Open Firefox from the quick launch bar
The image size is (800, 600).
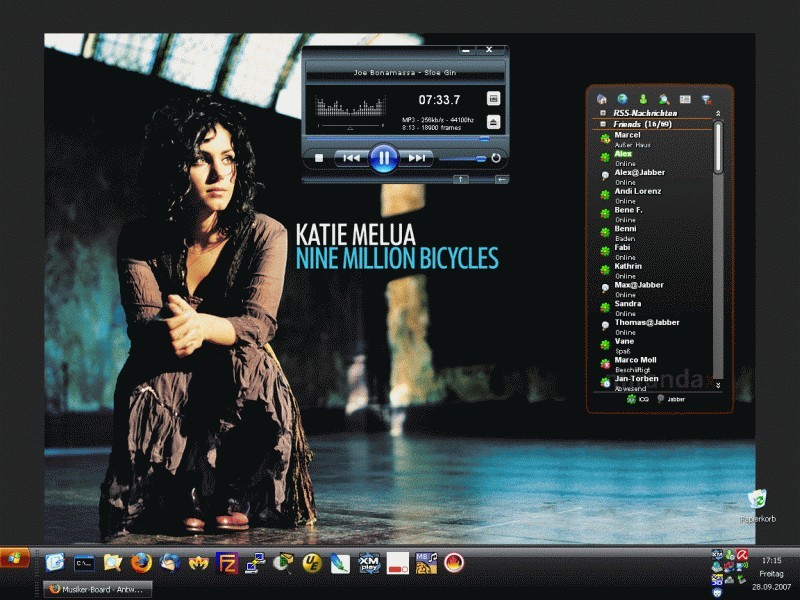pyautogui.click(x=141, y=563)
